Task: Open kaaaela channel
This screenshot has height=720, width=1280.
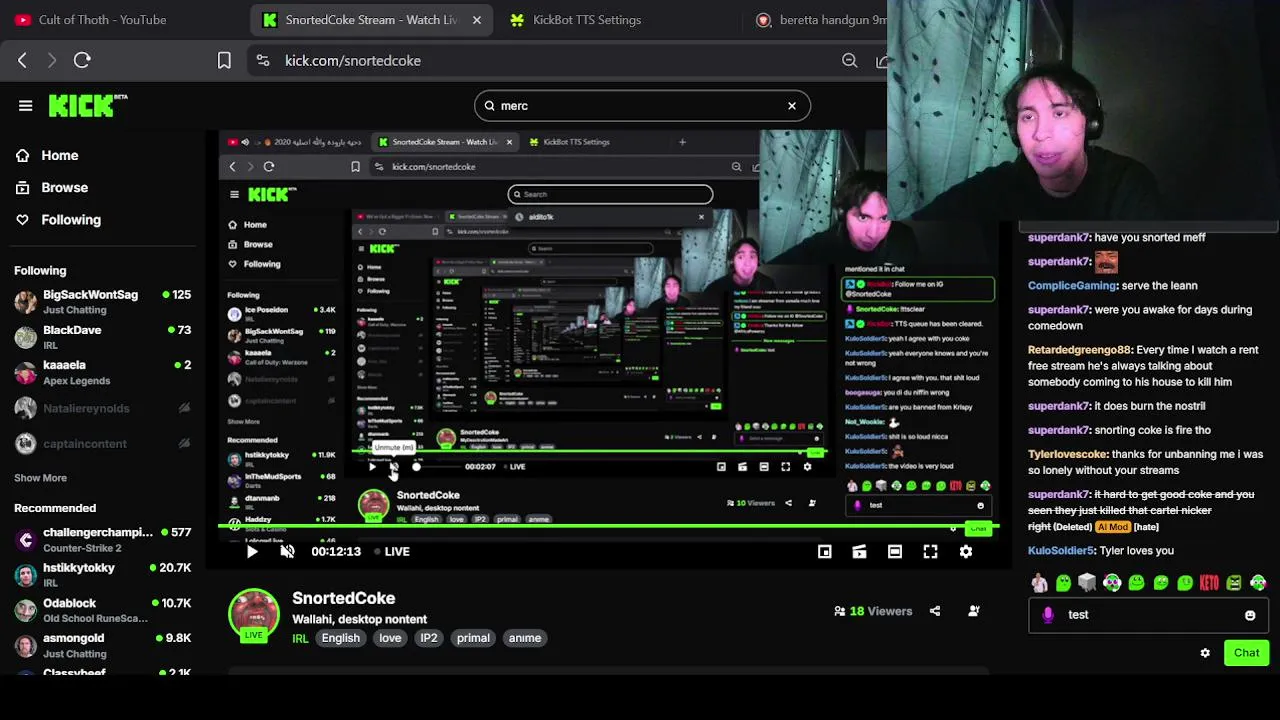Action: click(x=102, y=372)
